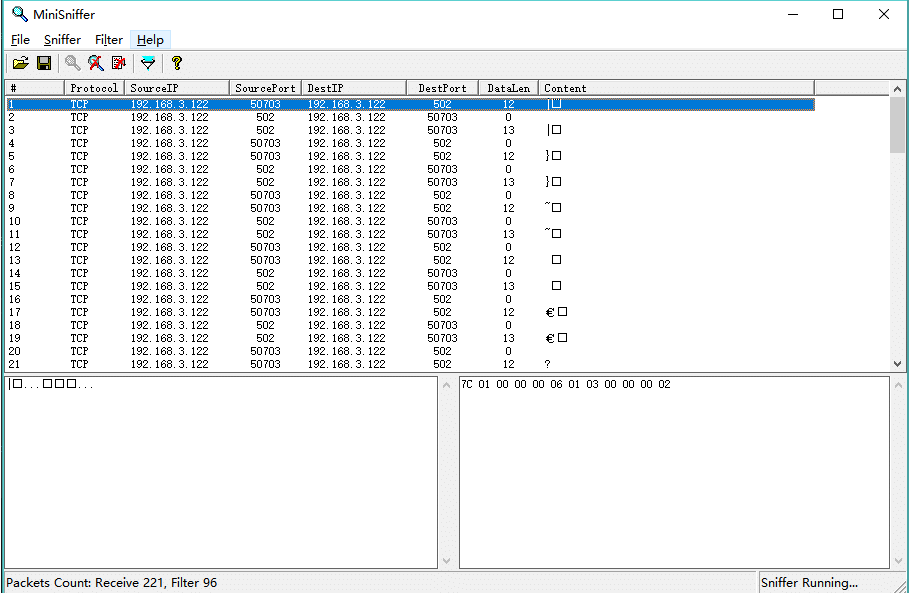Click the SourceIP column header
The image size is (910, 593).
[x=177, y=88]
